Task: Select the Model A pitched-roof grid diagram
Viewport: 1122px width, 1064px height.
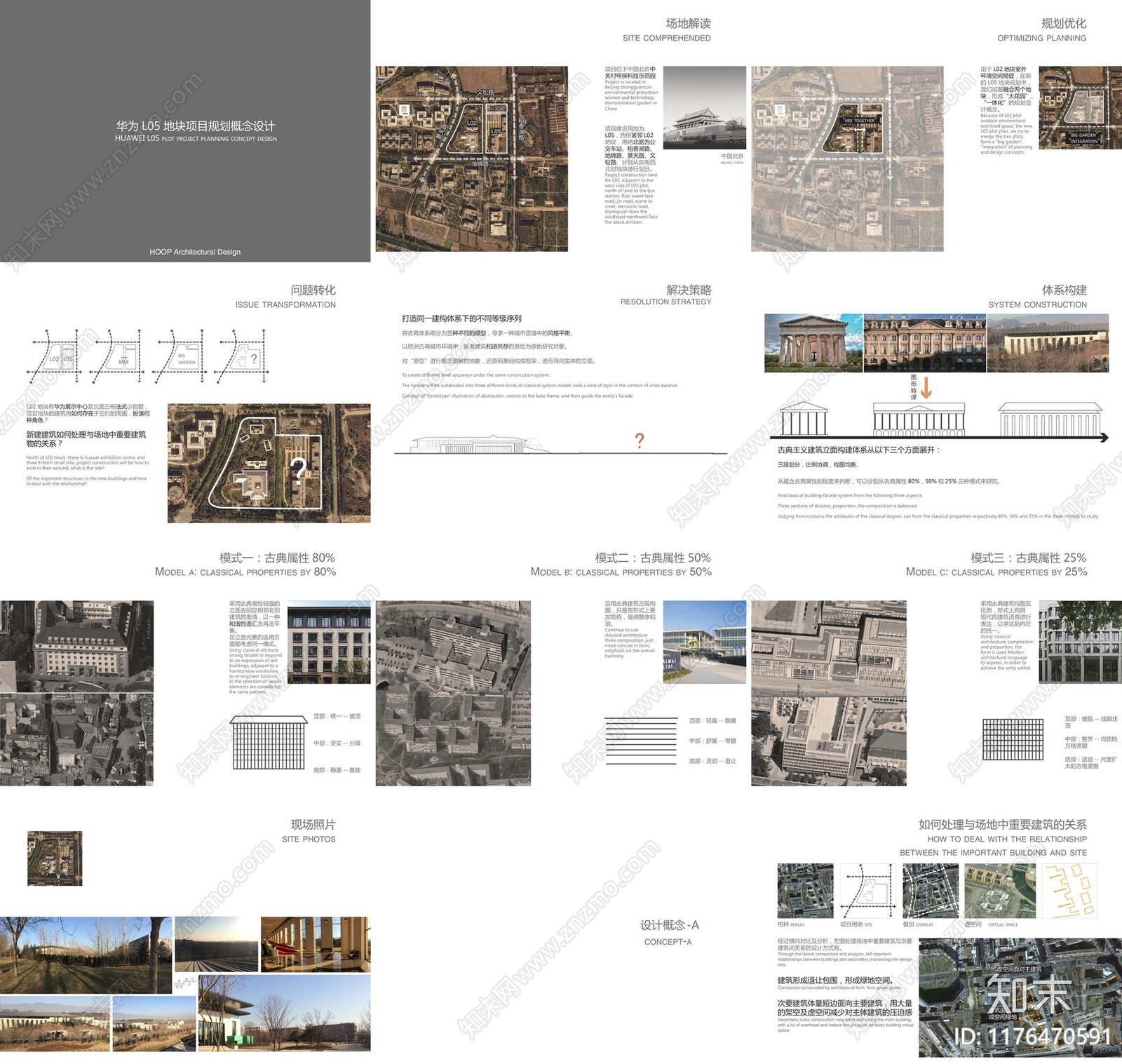Action: pos(269,743)
